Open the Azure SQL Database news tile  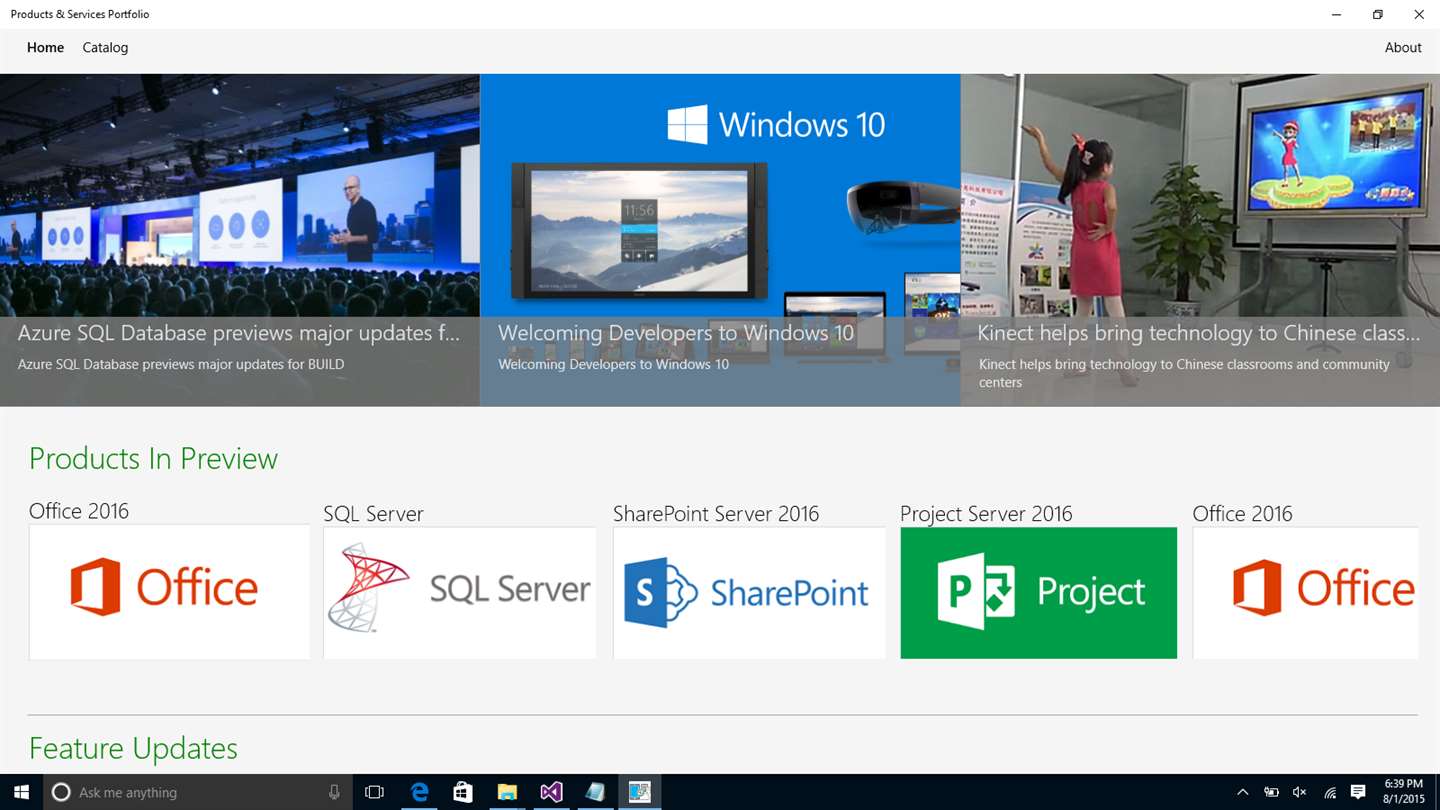click(x=240, y=240)
